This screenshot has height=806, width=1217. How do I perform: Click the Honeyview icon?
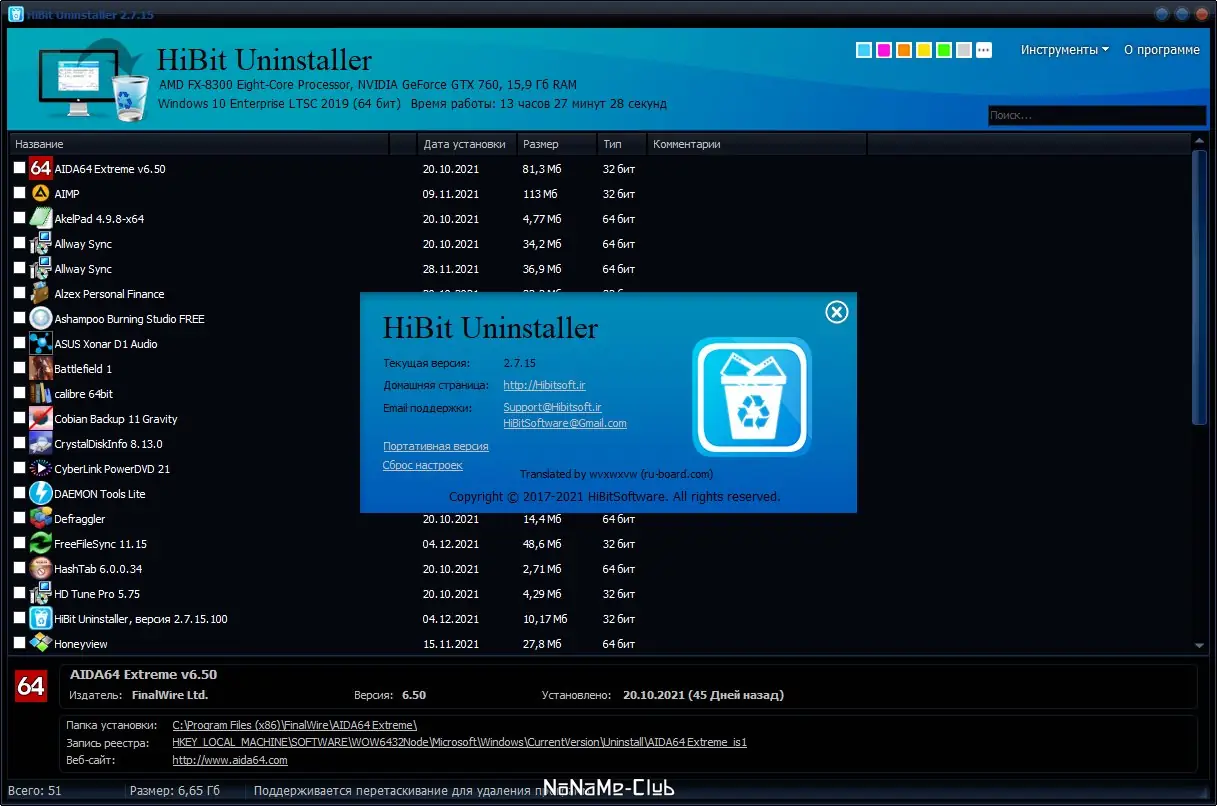[40, 643]
